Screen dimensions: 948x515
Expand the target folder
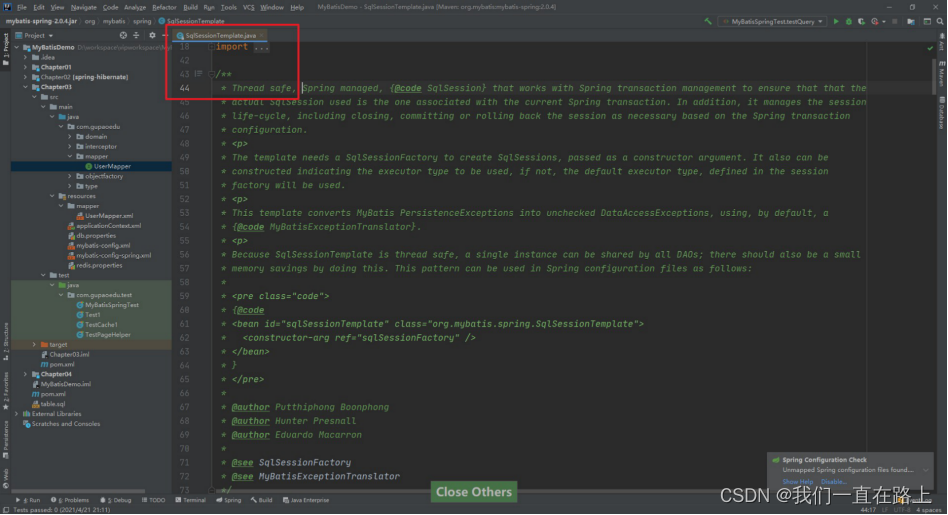[34, 345]
